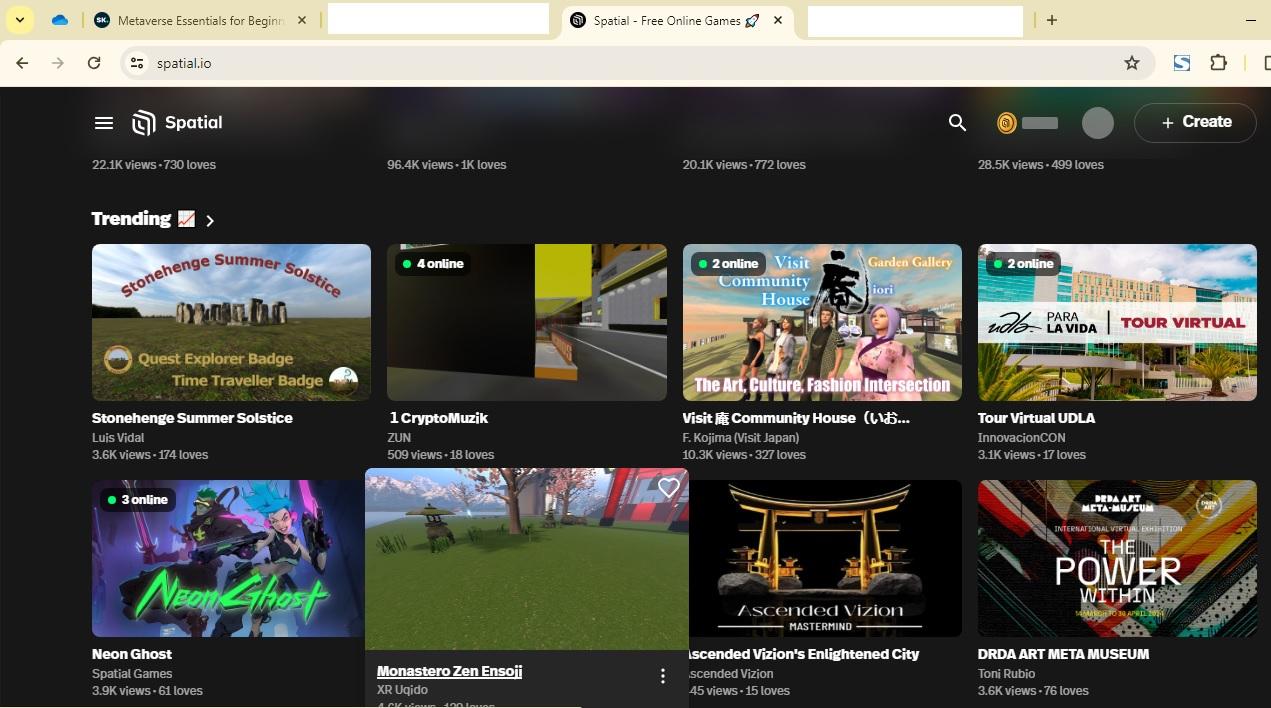This screenshot has height=708, width=1271.
Task: Click creator F. Kojima (Visit Japan)
Action: click(x=741, y=438)
